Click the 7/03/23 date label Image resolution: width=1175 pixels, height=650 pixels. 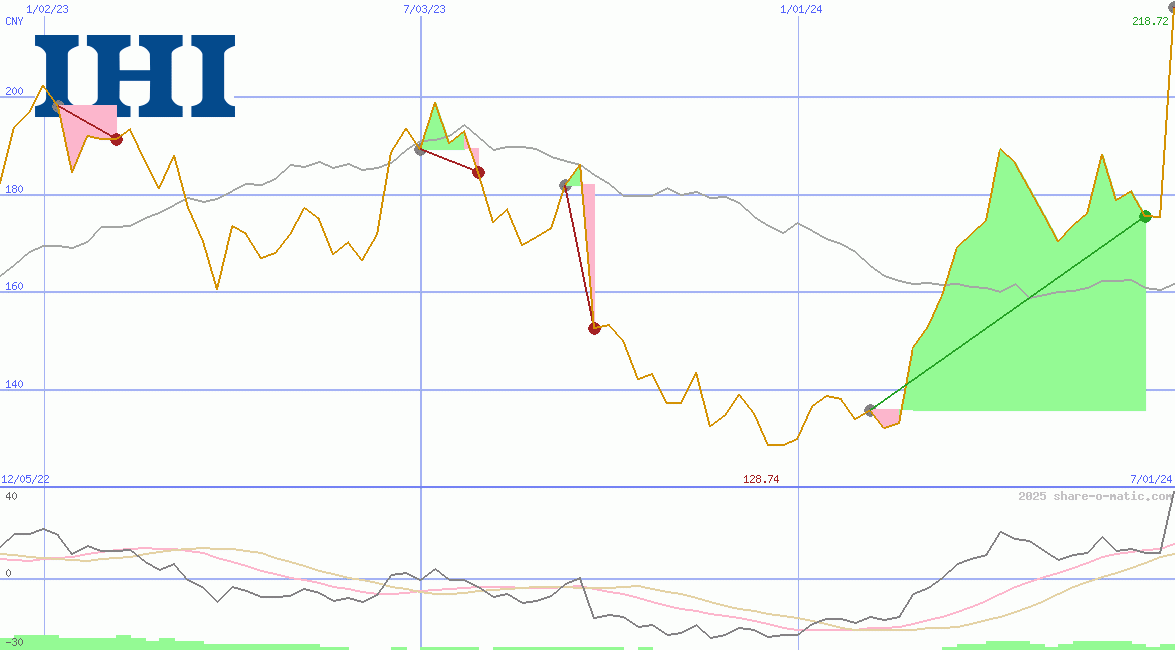pos(423,8)
